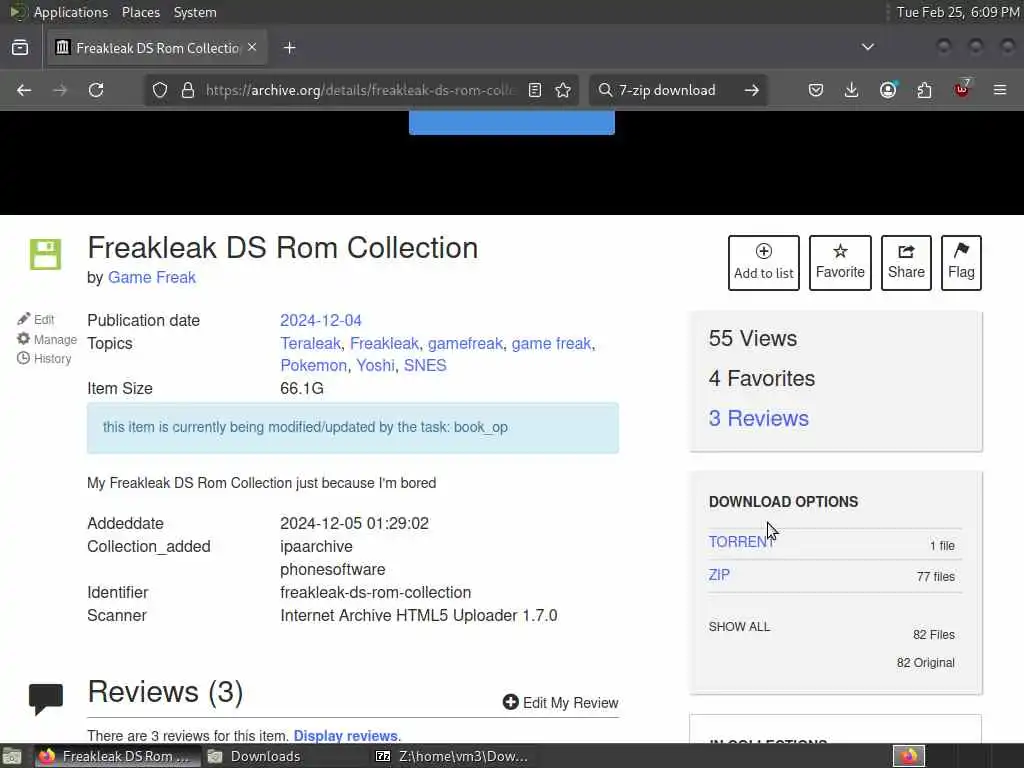Click the green floppy disk software icon

click(x=45, y=254)
